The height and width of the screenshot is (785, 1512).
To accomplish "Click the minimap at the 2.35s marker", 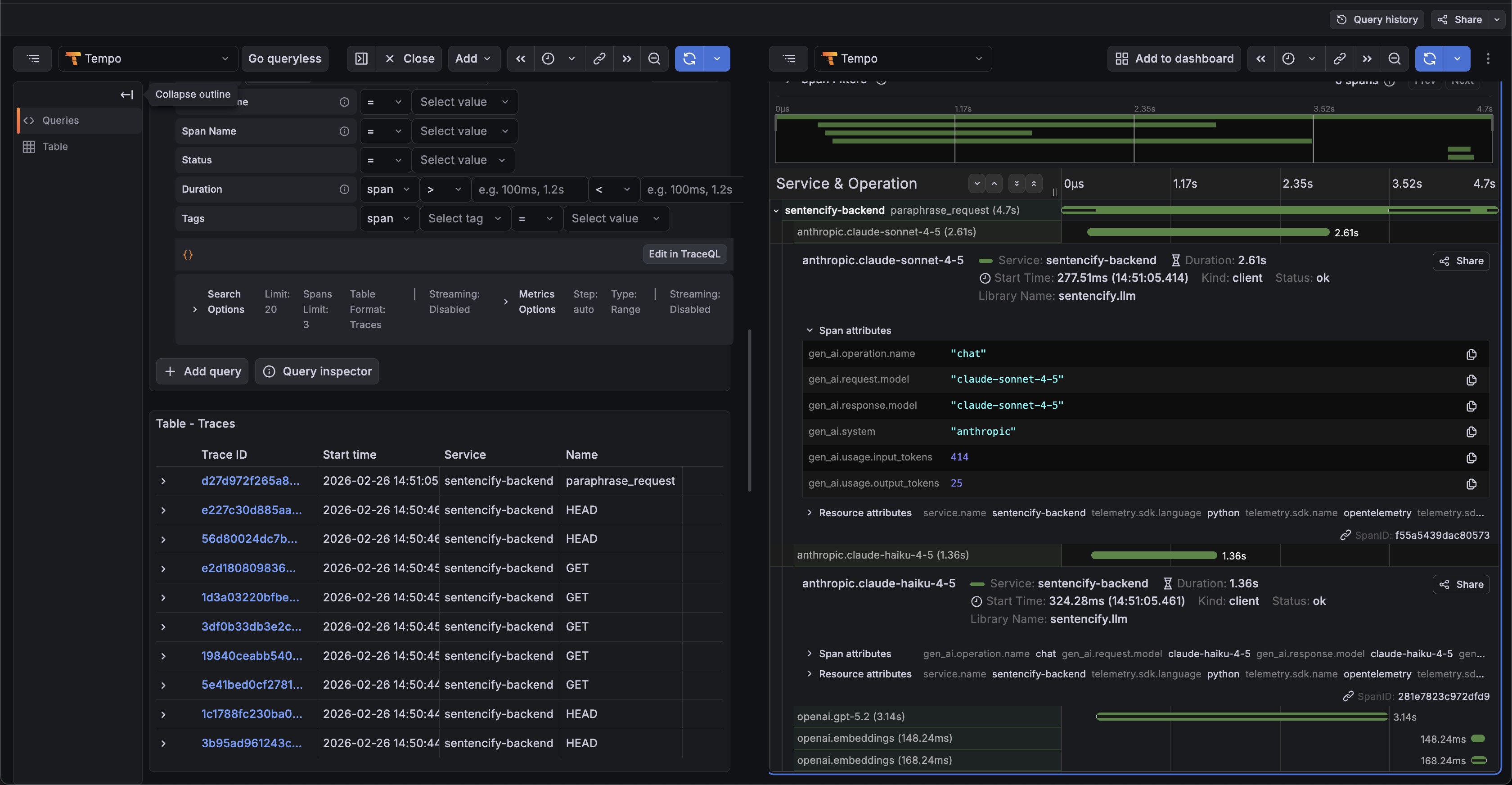I will click(x=1134, y=138).
